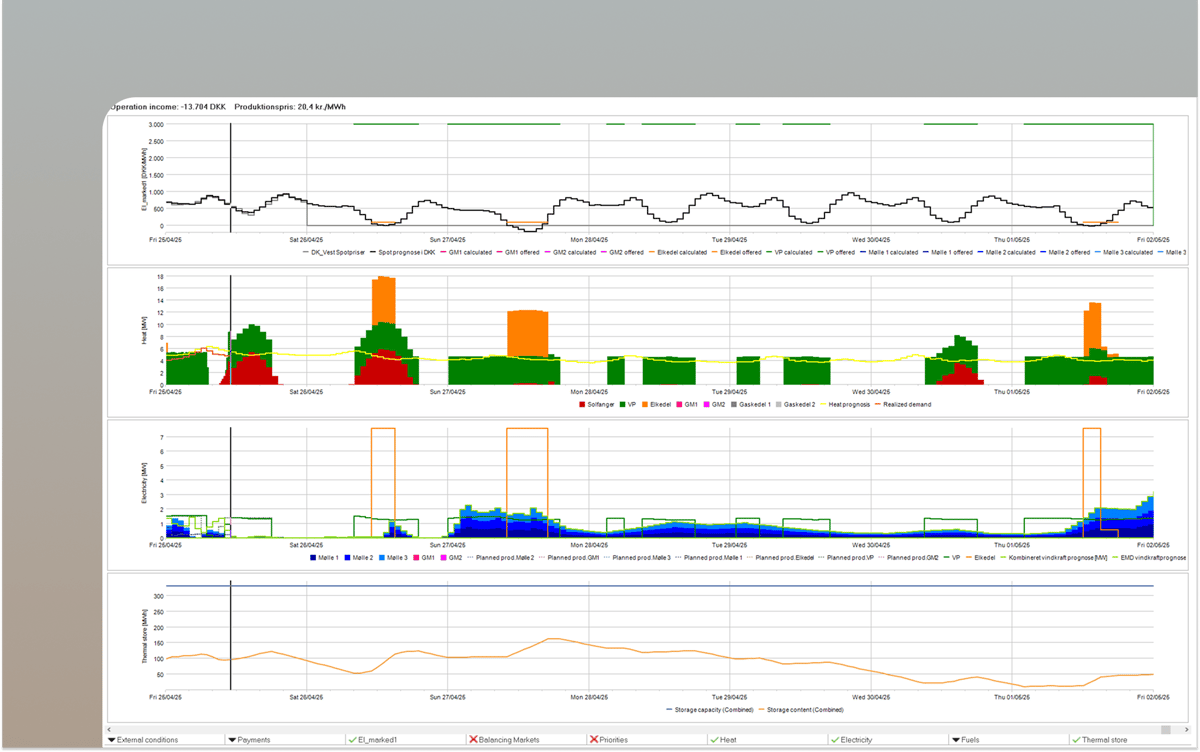Select the GM2 calculated legend entry
The width and height of the screenshot is (1200, 752).
pos(570,252)
